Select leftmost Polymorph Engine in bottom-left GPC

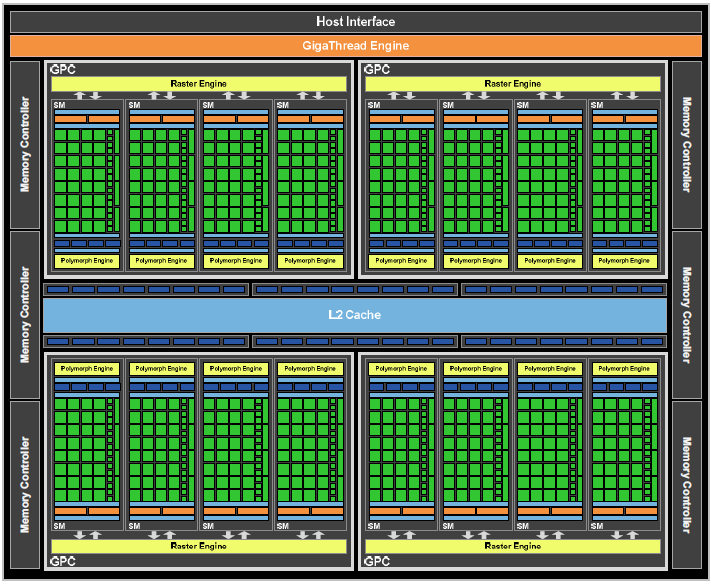(x=87, y=369)
